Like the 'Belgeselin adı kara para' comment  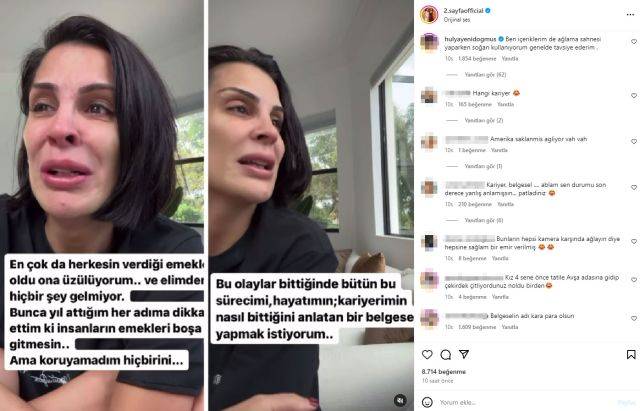(633, 318)
